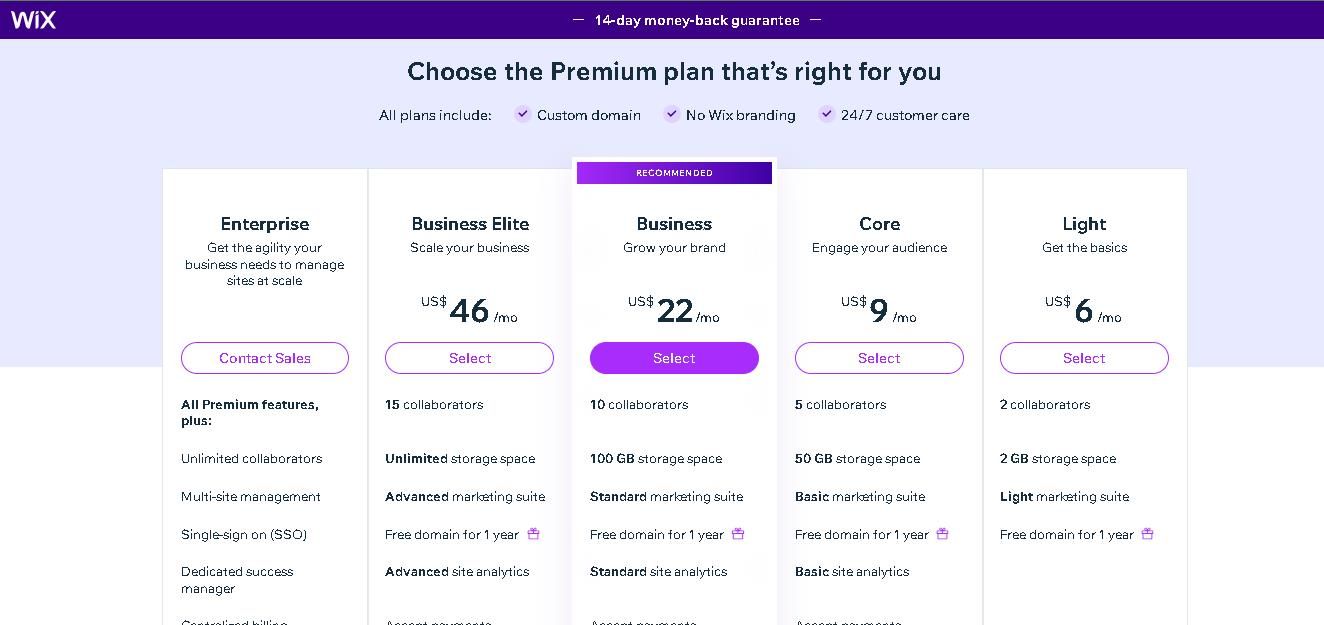Select the recommended Business plan
Screen dimensions: 1324x625
674,358
